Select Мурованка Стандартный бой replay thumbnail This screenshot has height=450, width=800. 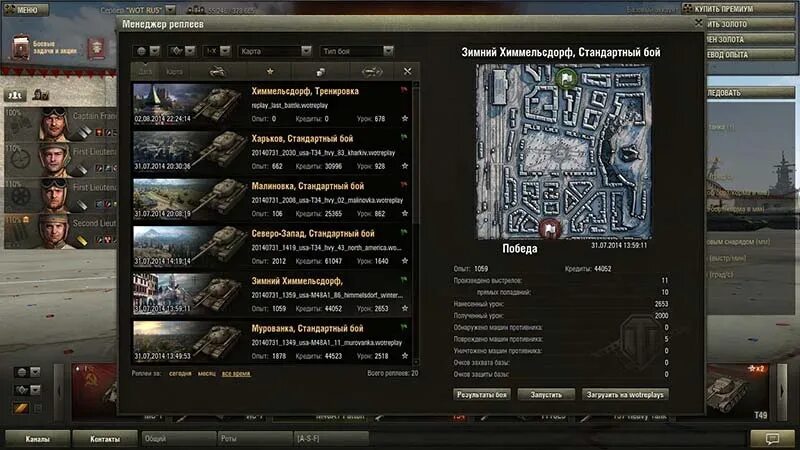click(188, 341)
